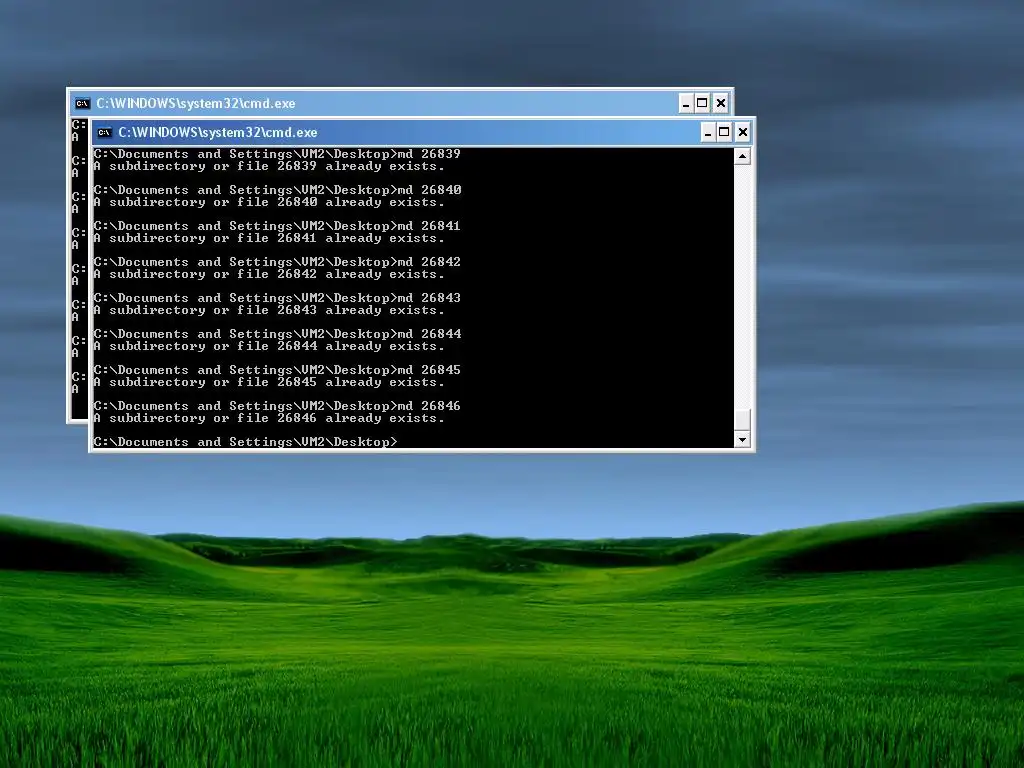Click the line 'md 26845' command
Screen dimensions: 1024x768
pyautogui.click(x=277, y=370)
